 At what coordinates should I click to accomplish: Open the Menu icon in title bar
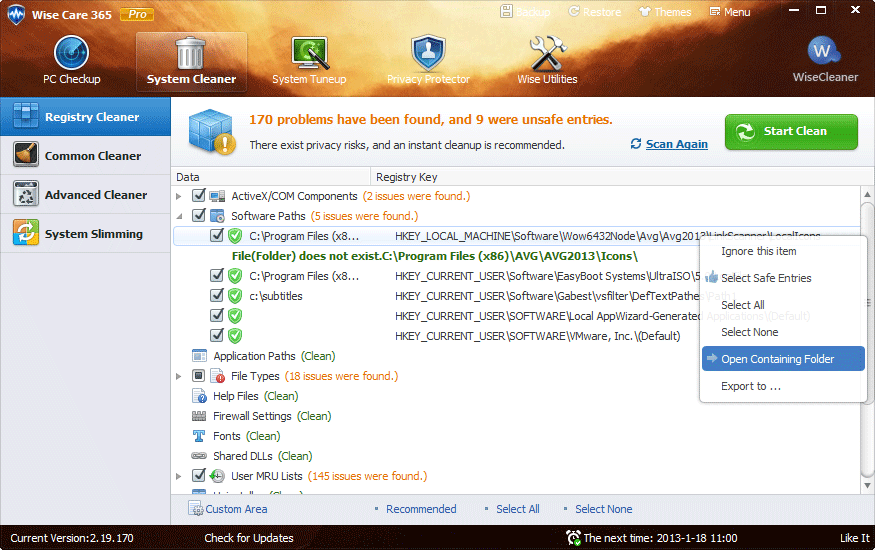[715, 12]
